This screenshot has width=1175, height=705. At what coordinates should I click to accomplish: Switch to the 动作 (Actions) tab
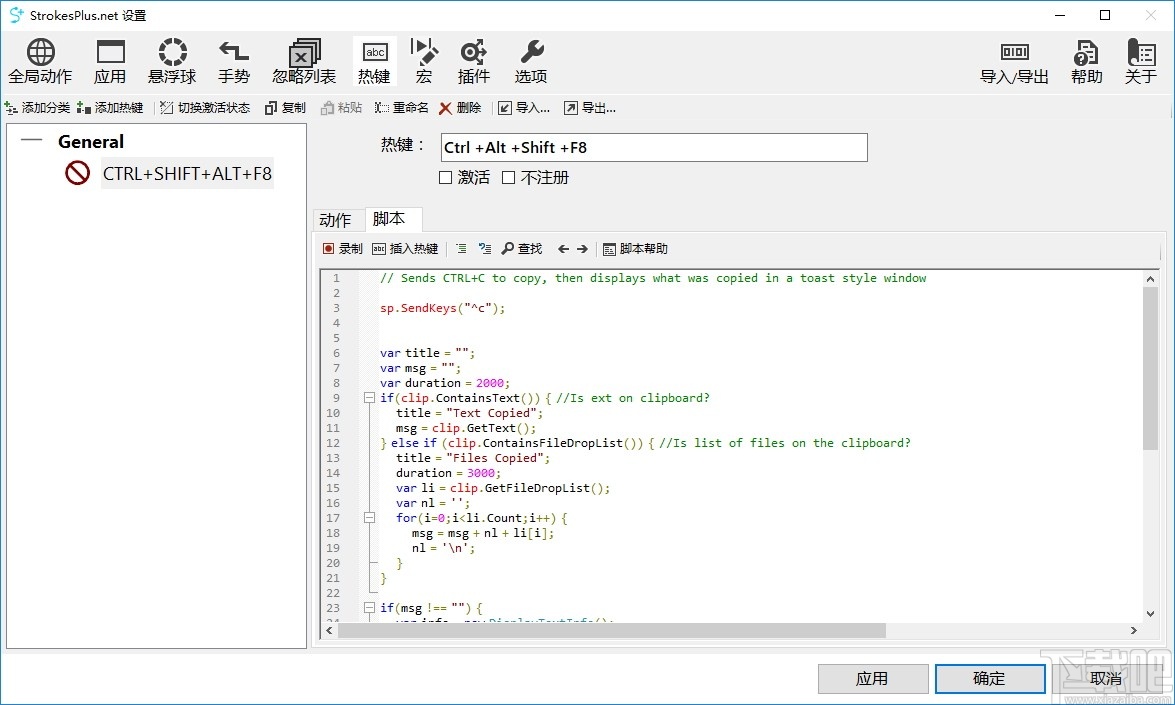[x=337, y=219]
